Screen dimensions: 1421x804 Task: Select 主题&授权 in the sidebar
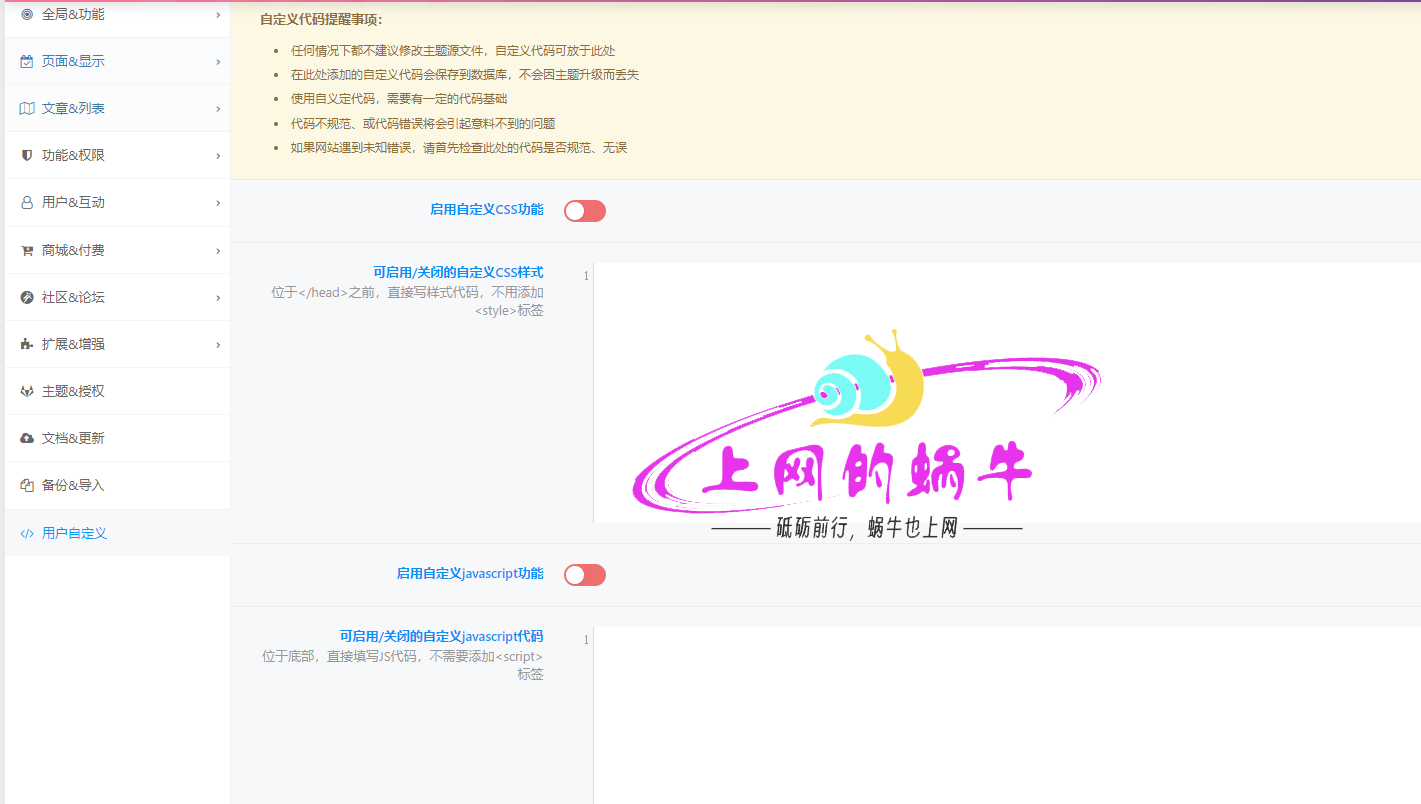point(118,391)
